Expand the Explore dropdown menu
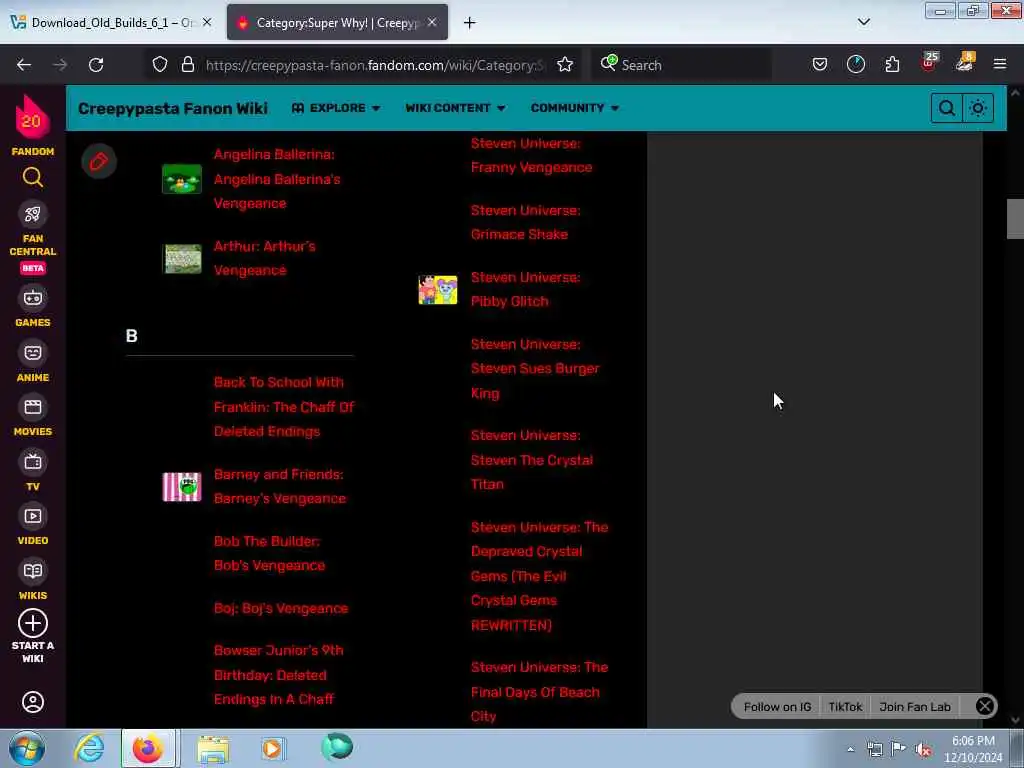Image resolution: width=1024 pixels, height=768 pixels. [336, 108]
